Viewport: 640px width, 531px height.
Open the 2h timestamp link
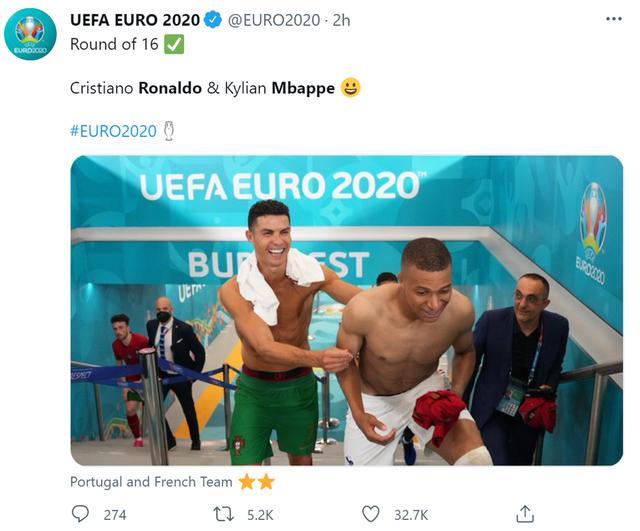pos(343,20)
